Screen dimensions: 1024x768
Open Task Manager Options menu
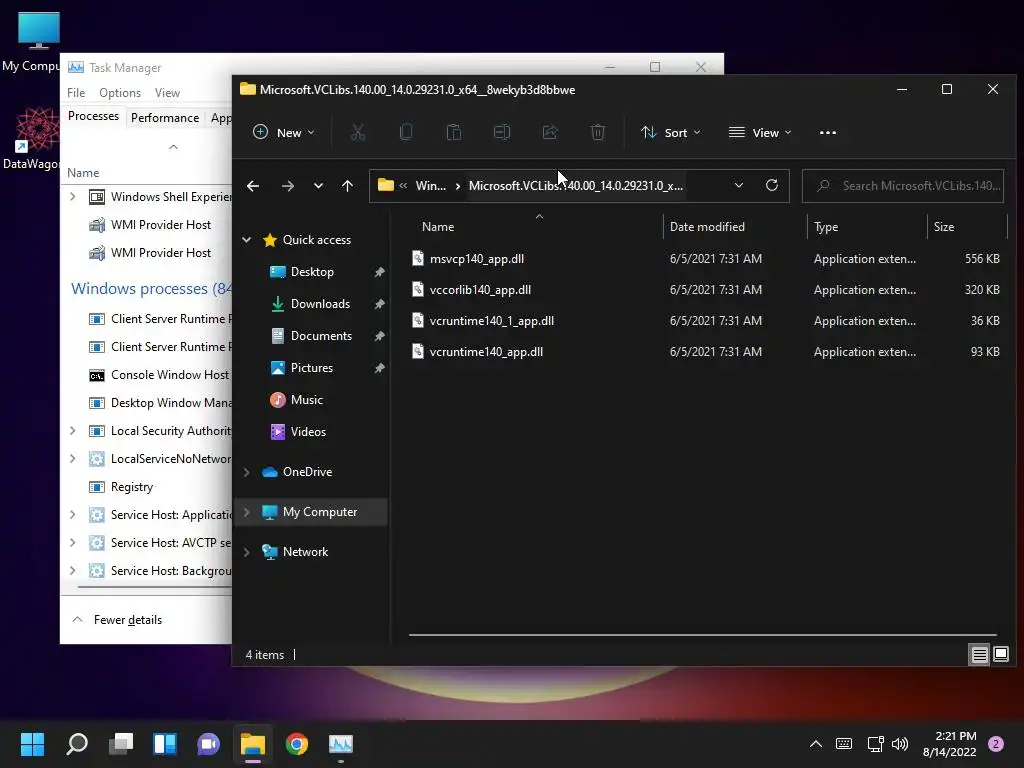click(120, 93)
